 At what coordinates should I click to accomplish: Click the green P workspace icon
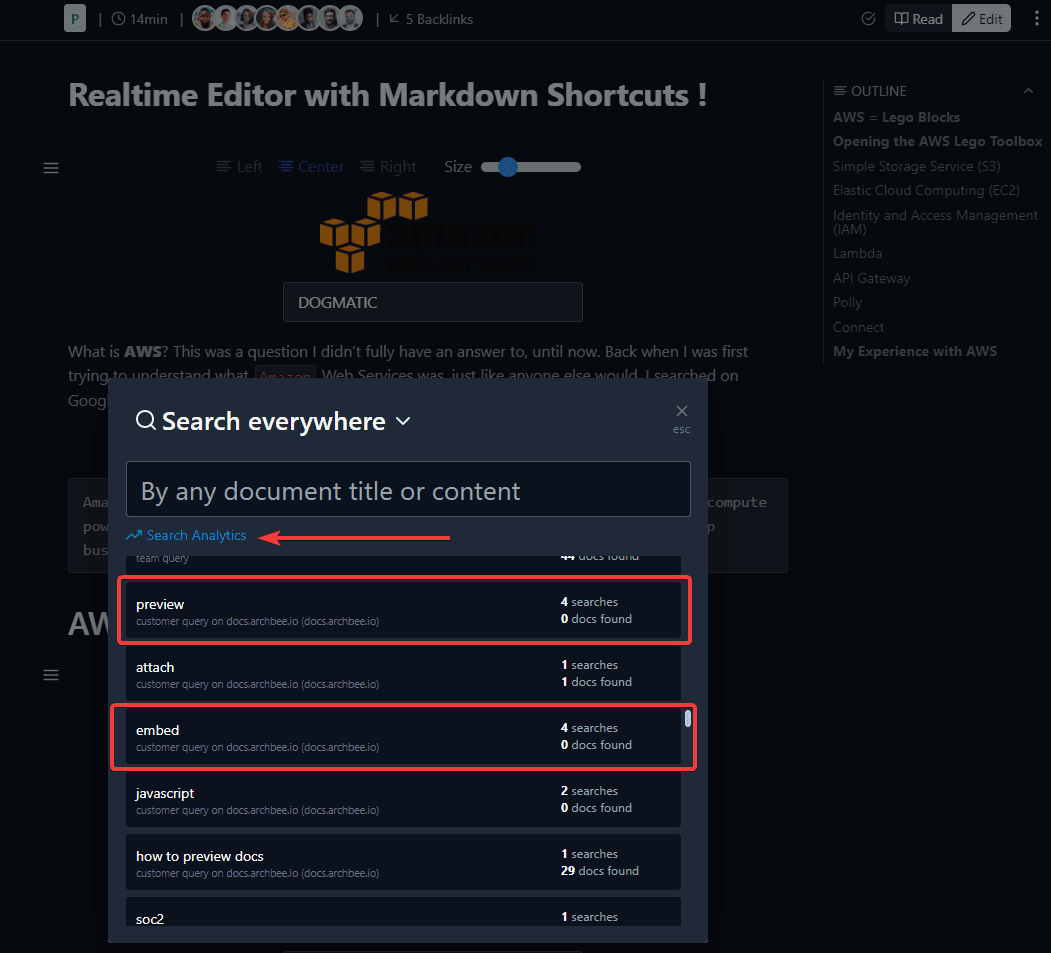click(x=75, y=18)
